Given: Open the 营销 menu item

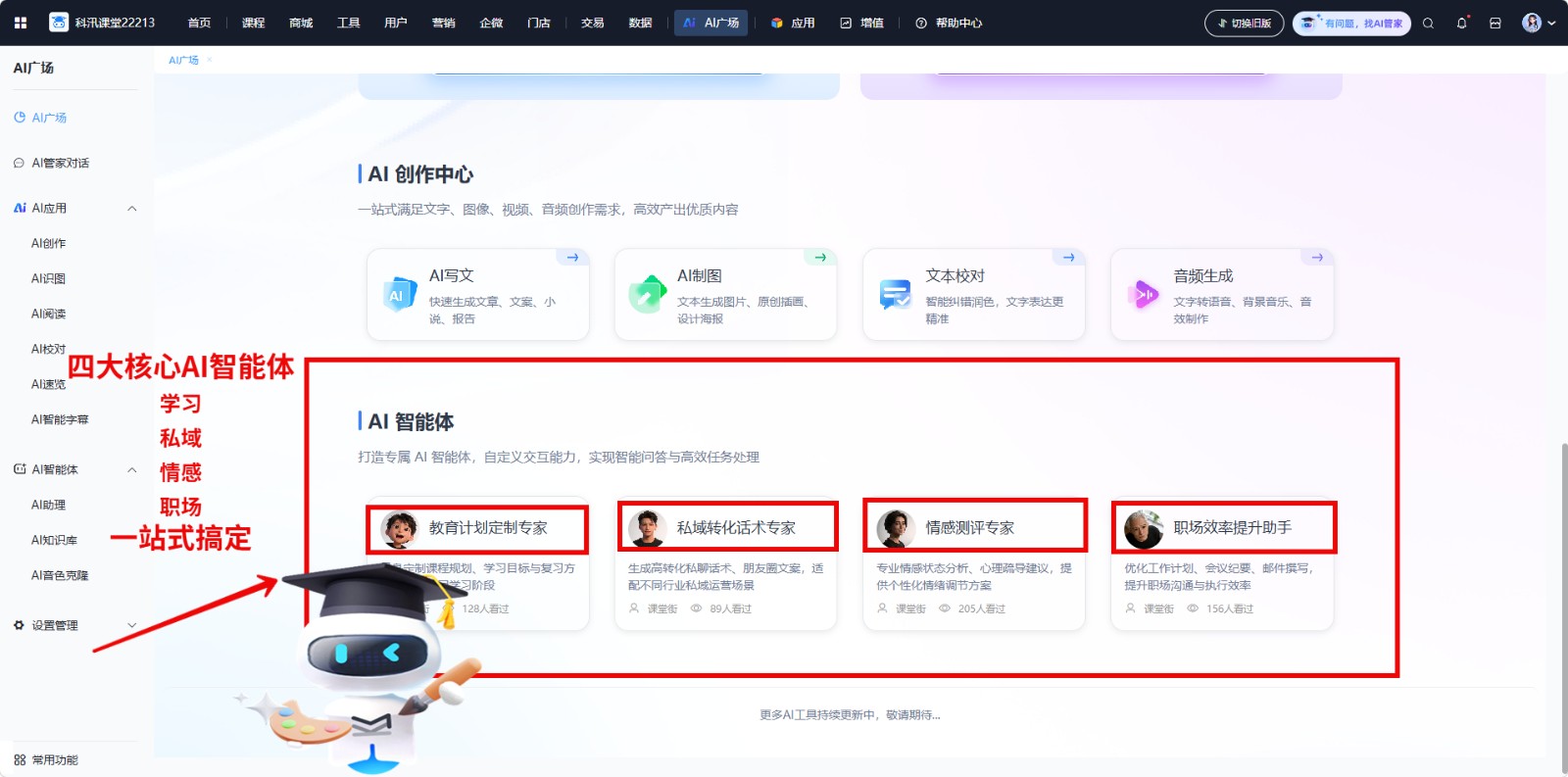Looking at the screenshot, I should coord(444,23).
